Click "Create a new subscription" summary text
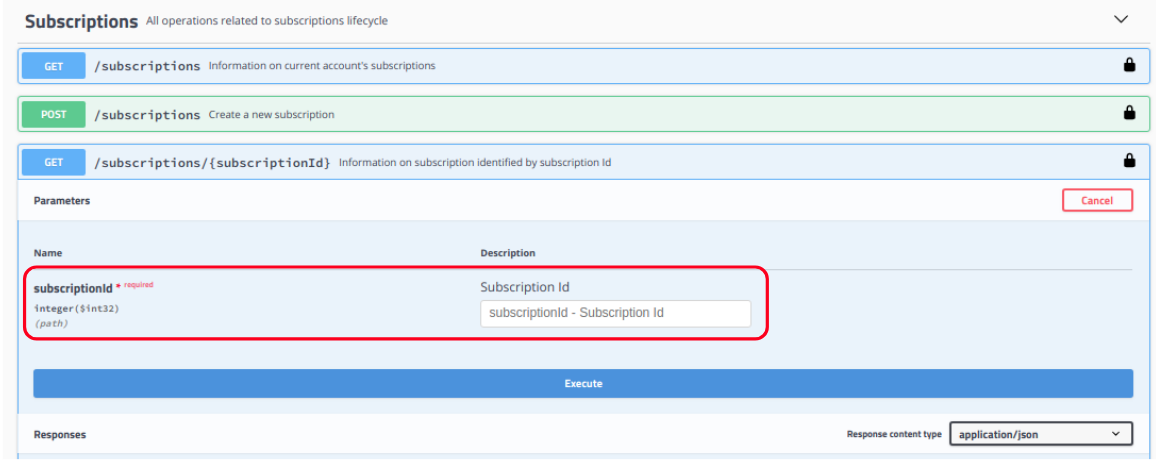The image size is (1156, 472). click(271, 115)
